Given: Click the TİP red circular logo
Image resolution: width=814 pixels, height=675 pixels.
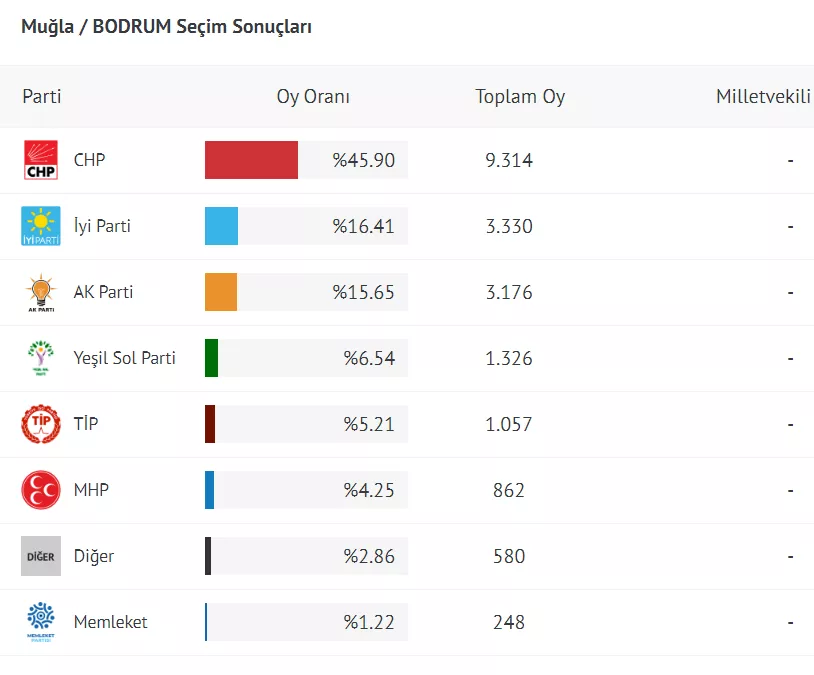Looking at the screenshot, I should click(x=41, y=424).
